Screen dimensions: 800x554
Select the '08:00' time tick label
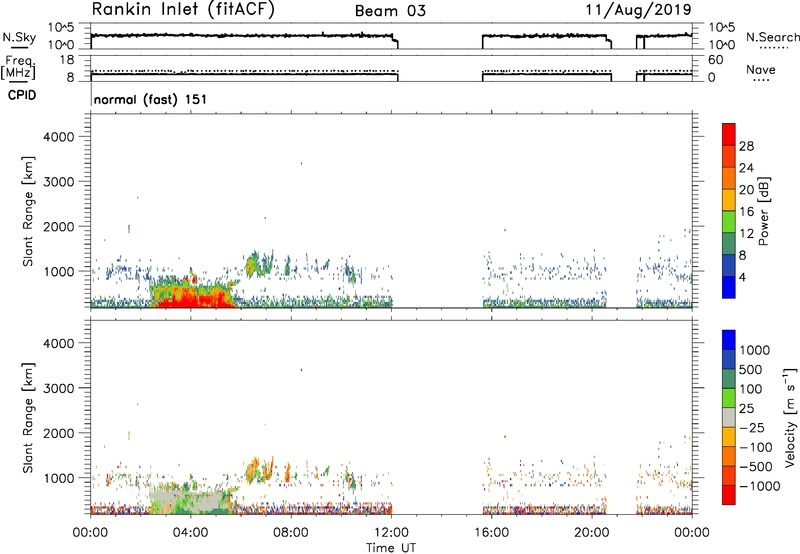click(291, 533)
